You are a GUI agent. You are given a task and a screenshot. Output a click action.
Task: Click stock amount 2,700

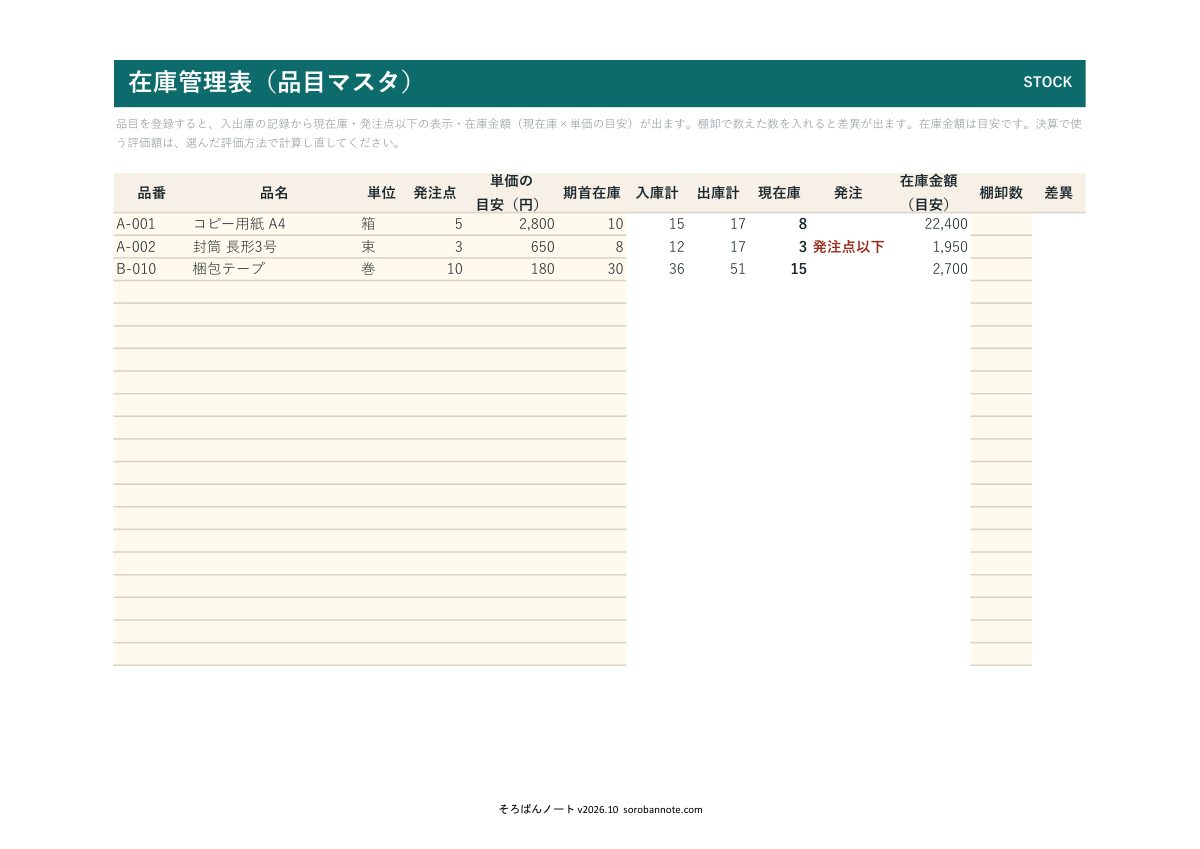[950, 269]
